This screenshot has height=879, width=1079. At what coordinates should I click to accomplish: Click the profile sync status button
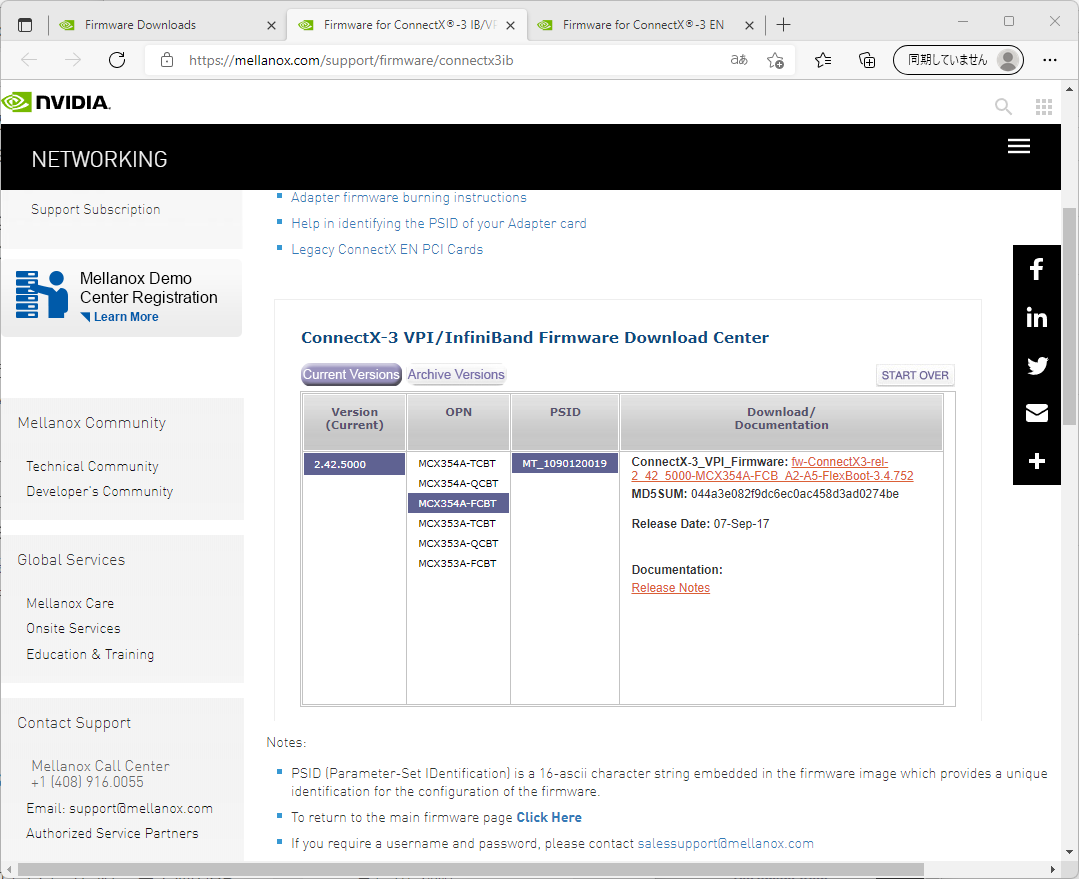pyautogui.click(x=958, y=60)
